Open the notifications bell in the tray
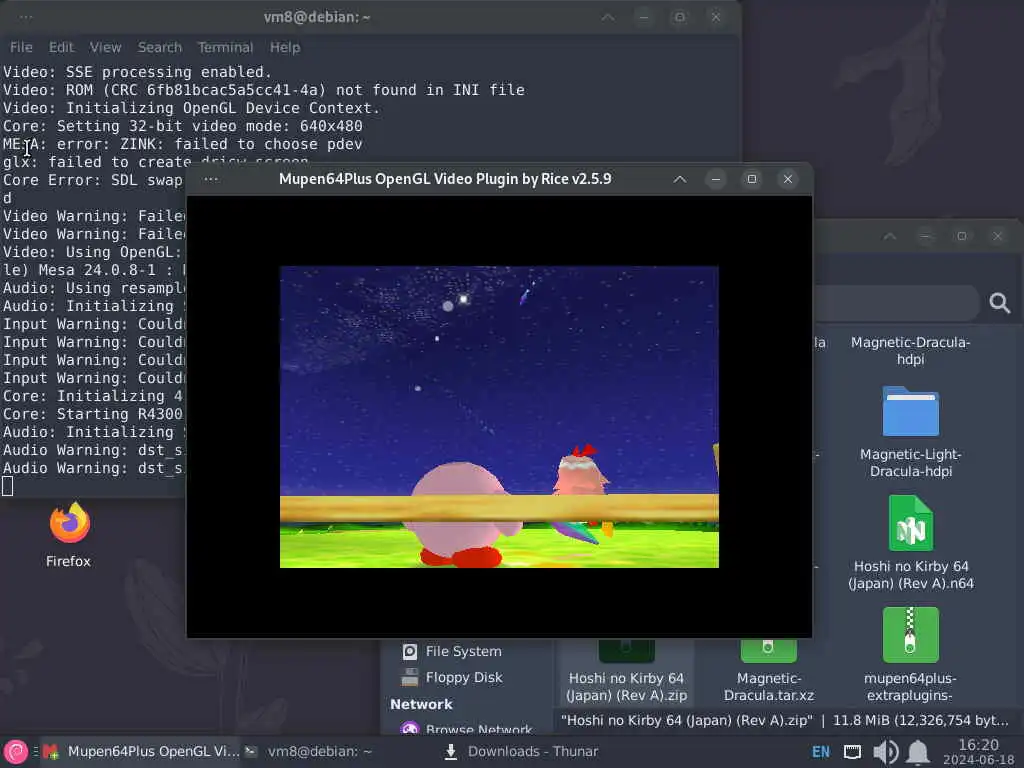Viewport: 1024px width, 768px height. click(918, 752)
